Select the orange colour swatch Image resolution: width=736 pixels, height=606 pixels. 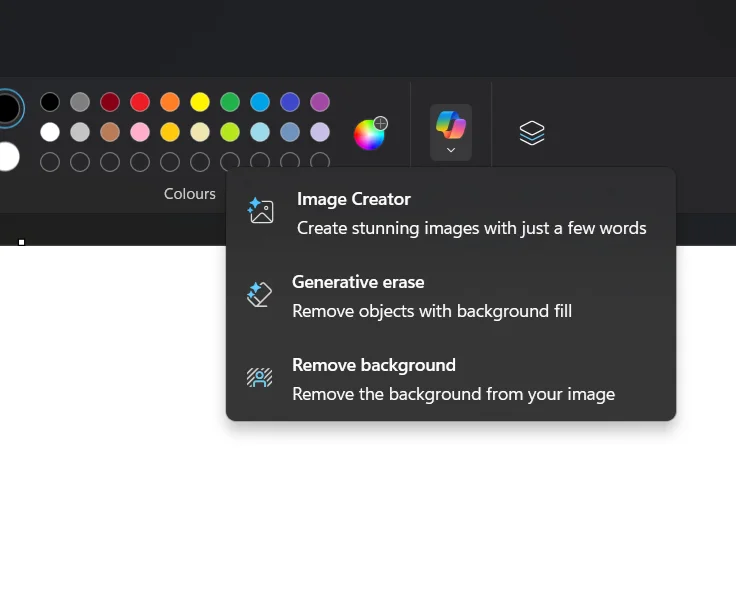pos(170,102)
